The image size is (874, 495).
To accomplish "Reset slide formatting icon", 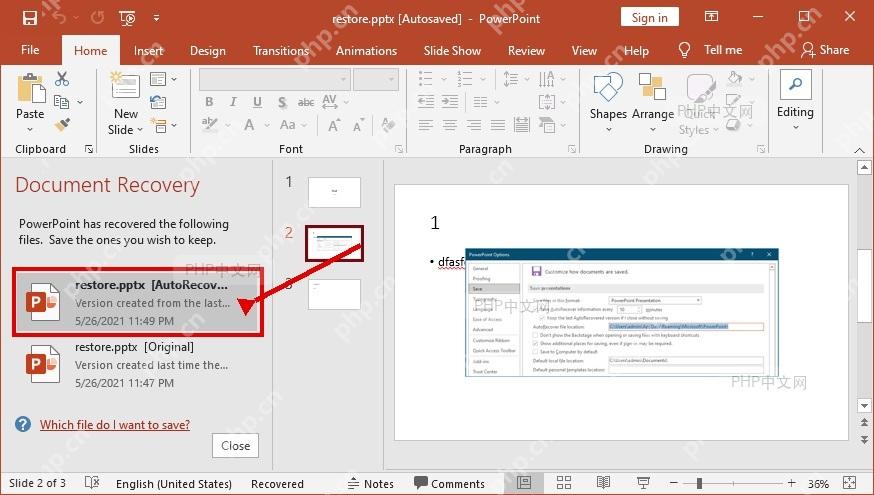I will (158, 102).
